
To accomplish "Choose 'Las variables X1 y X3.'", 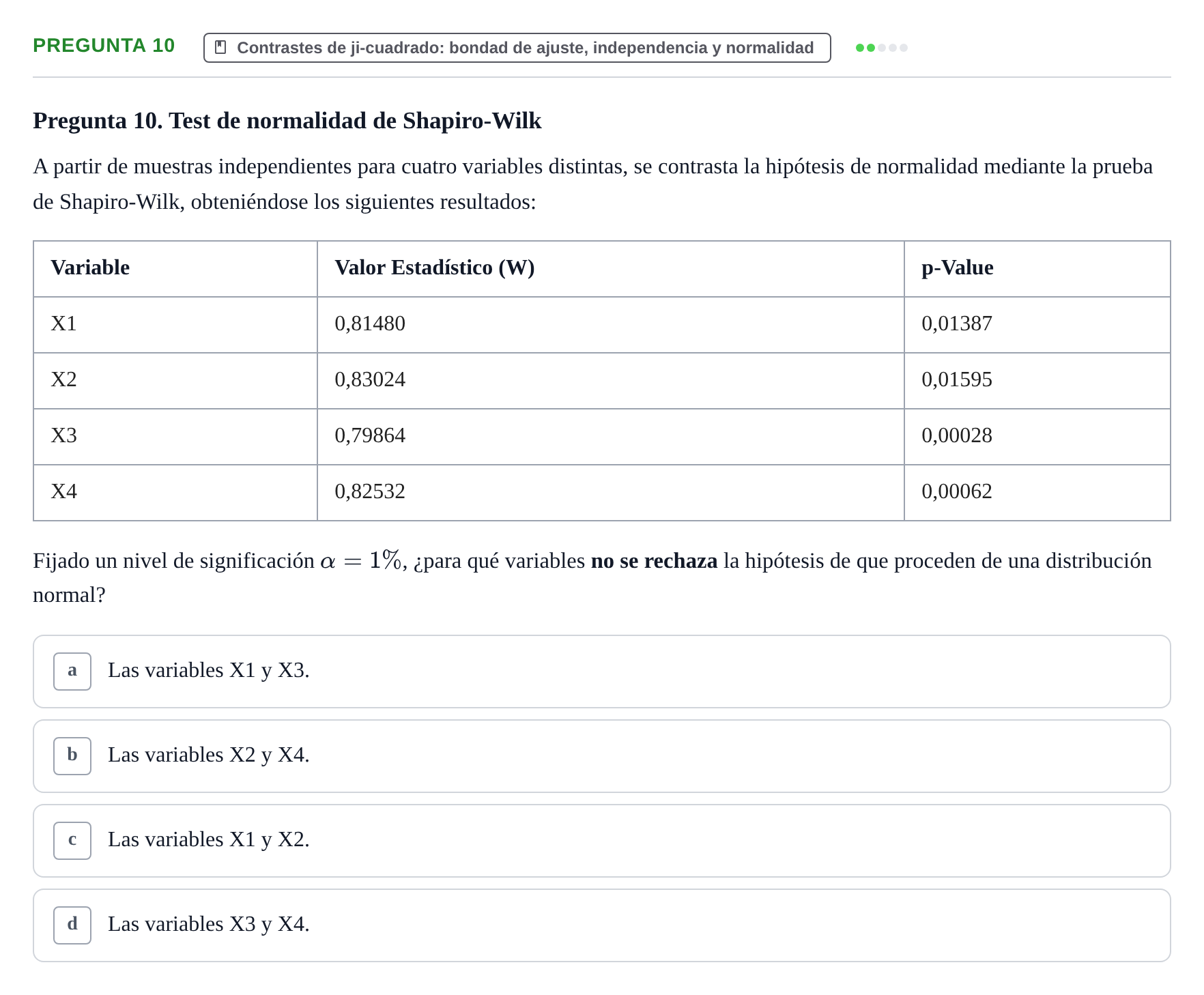I will pos(601,672).
